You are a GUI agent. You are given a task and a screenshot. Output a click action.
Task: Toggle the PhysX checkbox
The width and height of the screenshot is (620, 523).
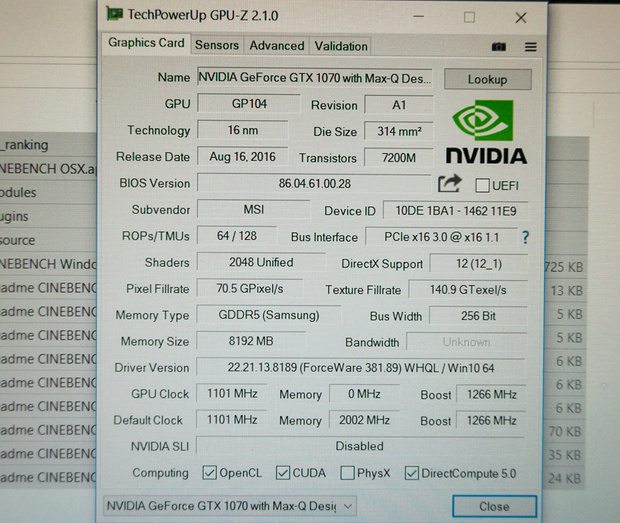coord(347,473)
